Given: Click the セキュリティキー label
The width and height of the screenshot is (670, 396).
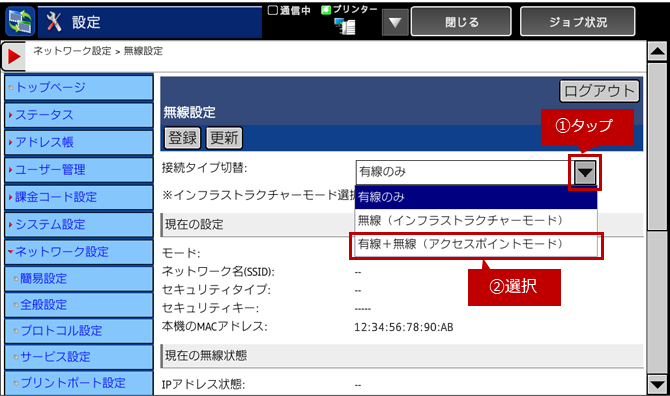Looking at the screenshot, I should point(210,308).
